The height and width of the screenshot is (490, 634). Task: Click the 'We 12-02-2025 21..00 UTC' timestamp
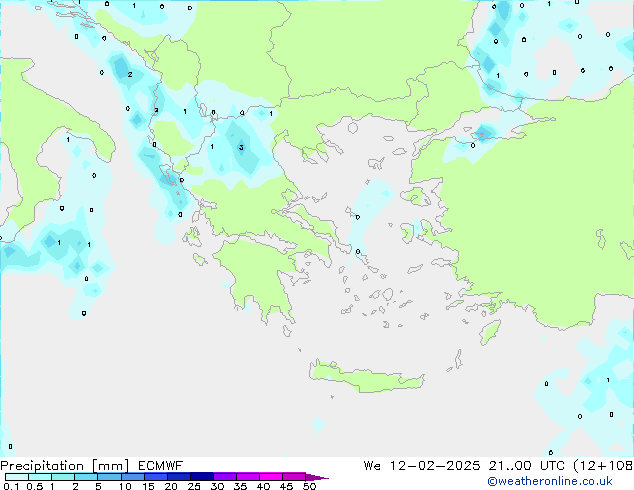tap(464, 466)
